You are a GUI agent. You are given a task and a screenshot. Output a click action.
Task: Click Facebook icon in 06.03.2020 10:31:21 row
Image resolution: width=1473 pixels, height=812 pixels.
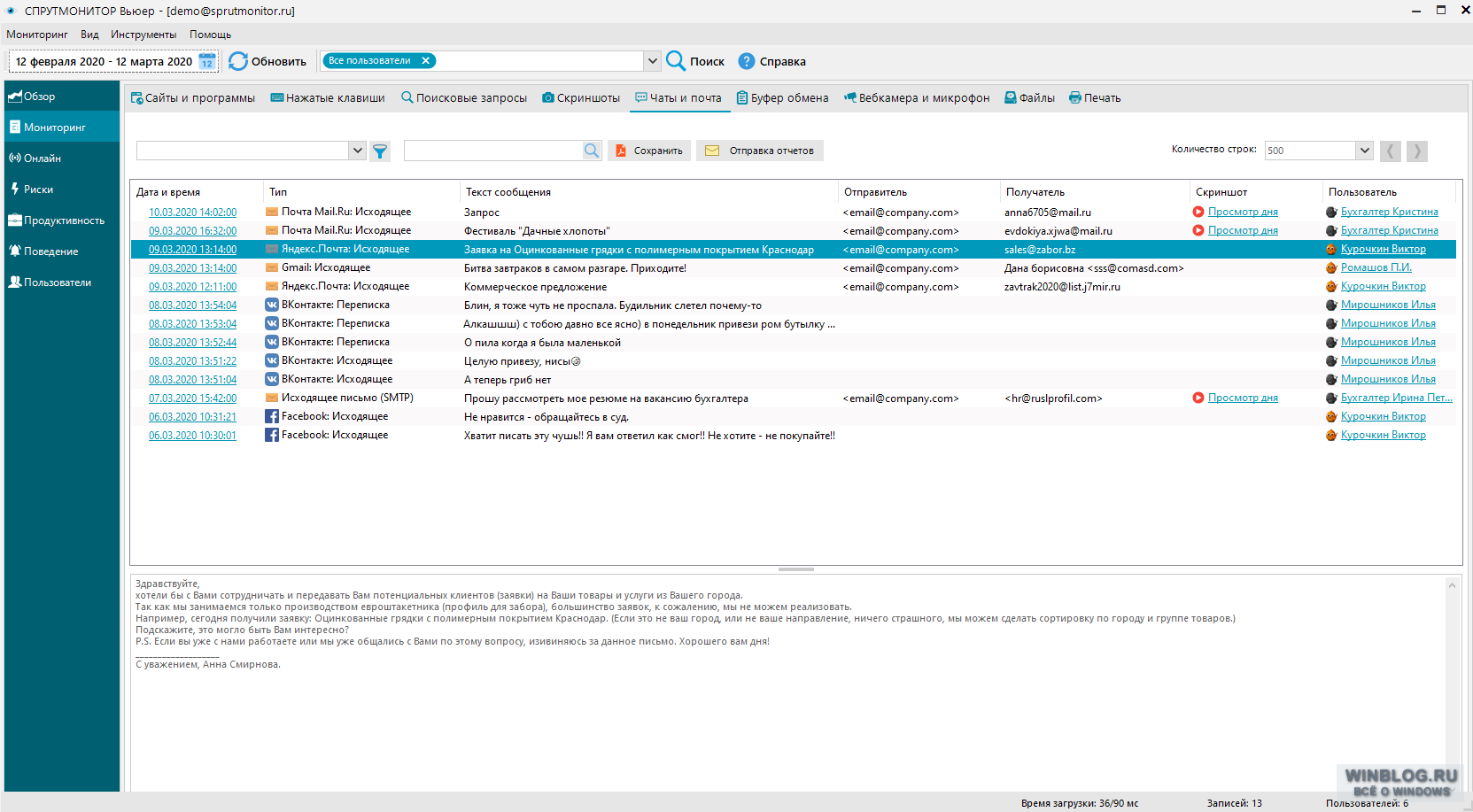click(x=272, y=416)
